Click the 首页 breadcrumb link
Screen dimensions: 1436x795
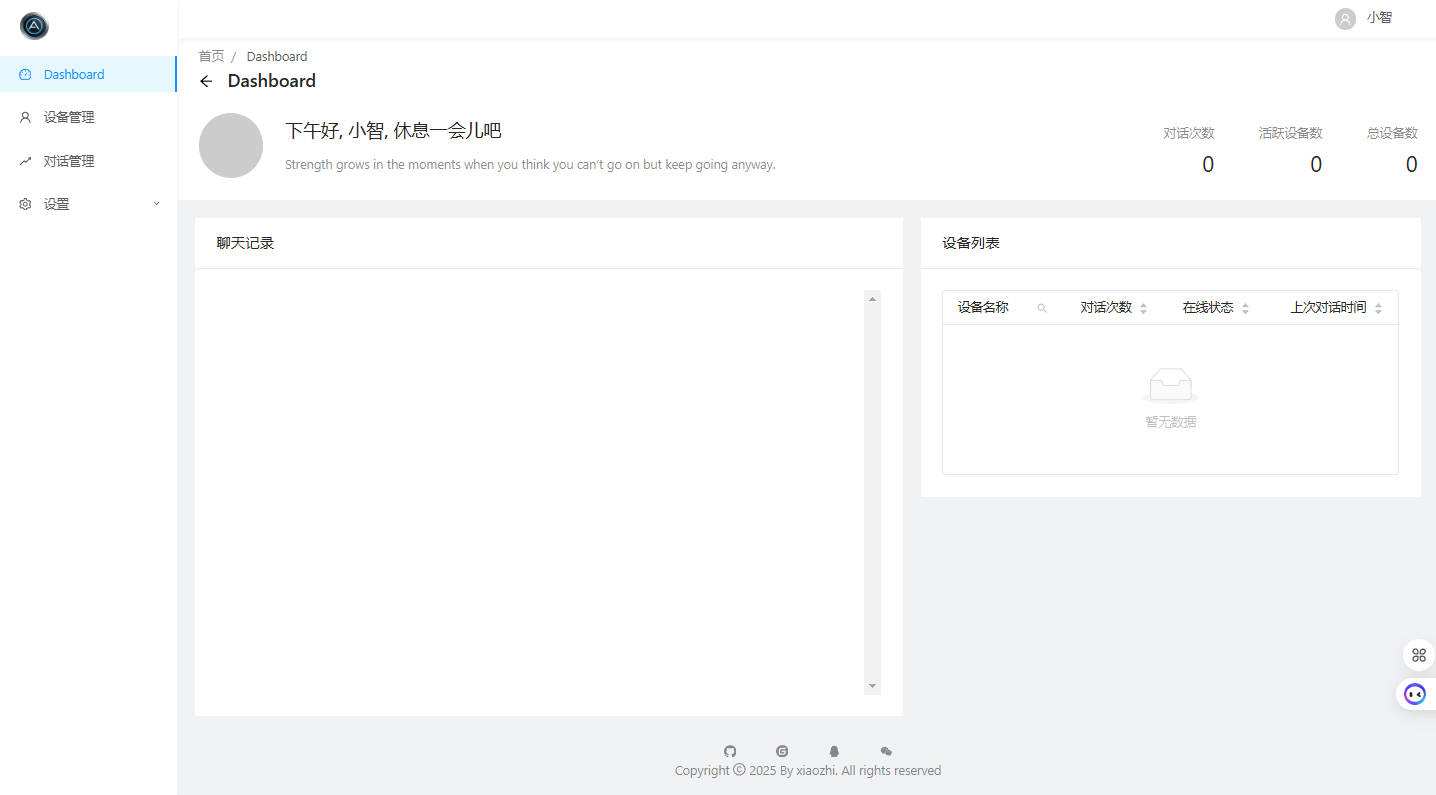(211, 56)
